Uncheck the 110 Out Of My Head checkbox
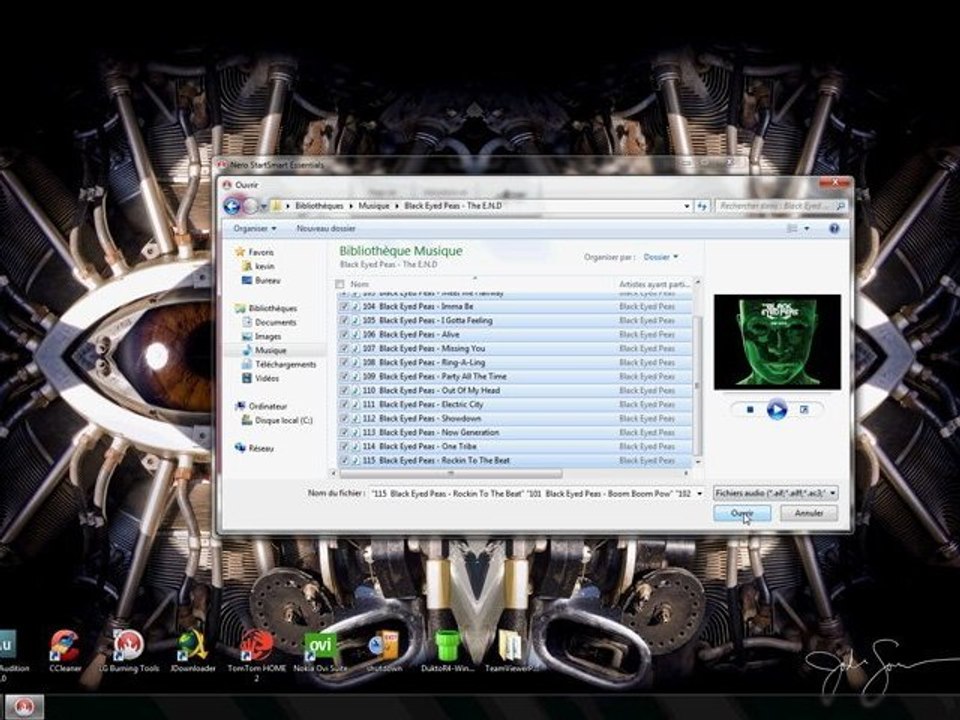The width and height of the screenshot is (960, 720). [x=344, y=391]
